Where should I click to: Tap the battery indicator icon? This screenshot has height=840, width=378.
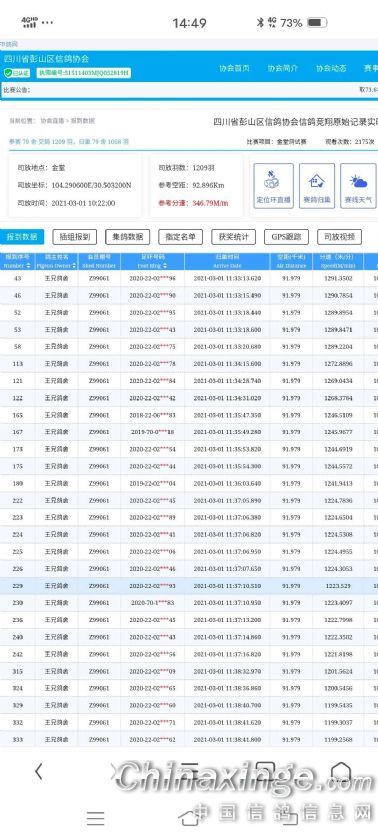(x=316, y=22)
